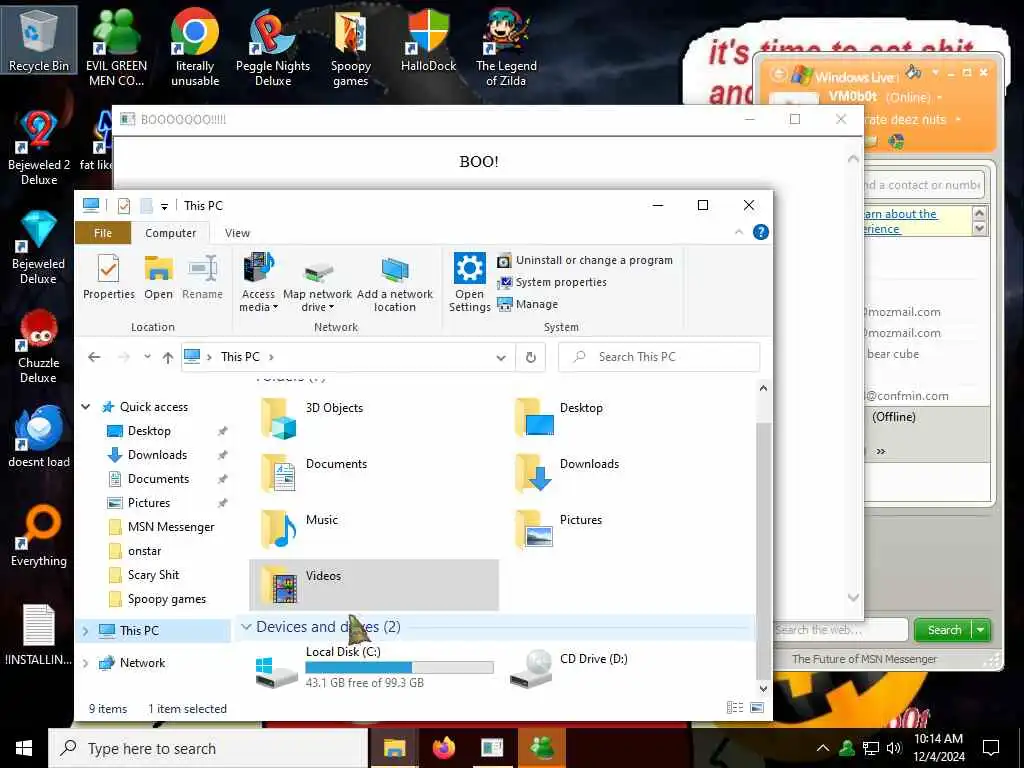Viewport: 1024px width, 768px height.
Task: Select MSN Messenger folder in sidebar
Action: pos(170,527)
